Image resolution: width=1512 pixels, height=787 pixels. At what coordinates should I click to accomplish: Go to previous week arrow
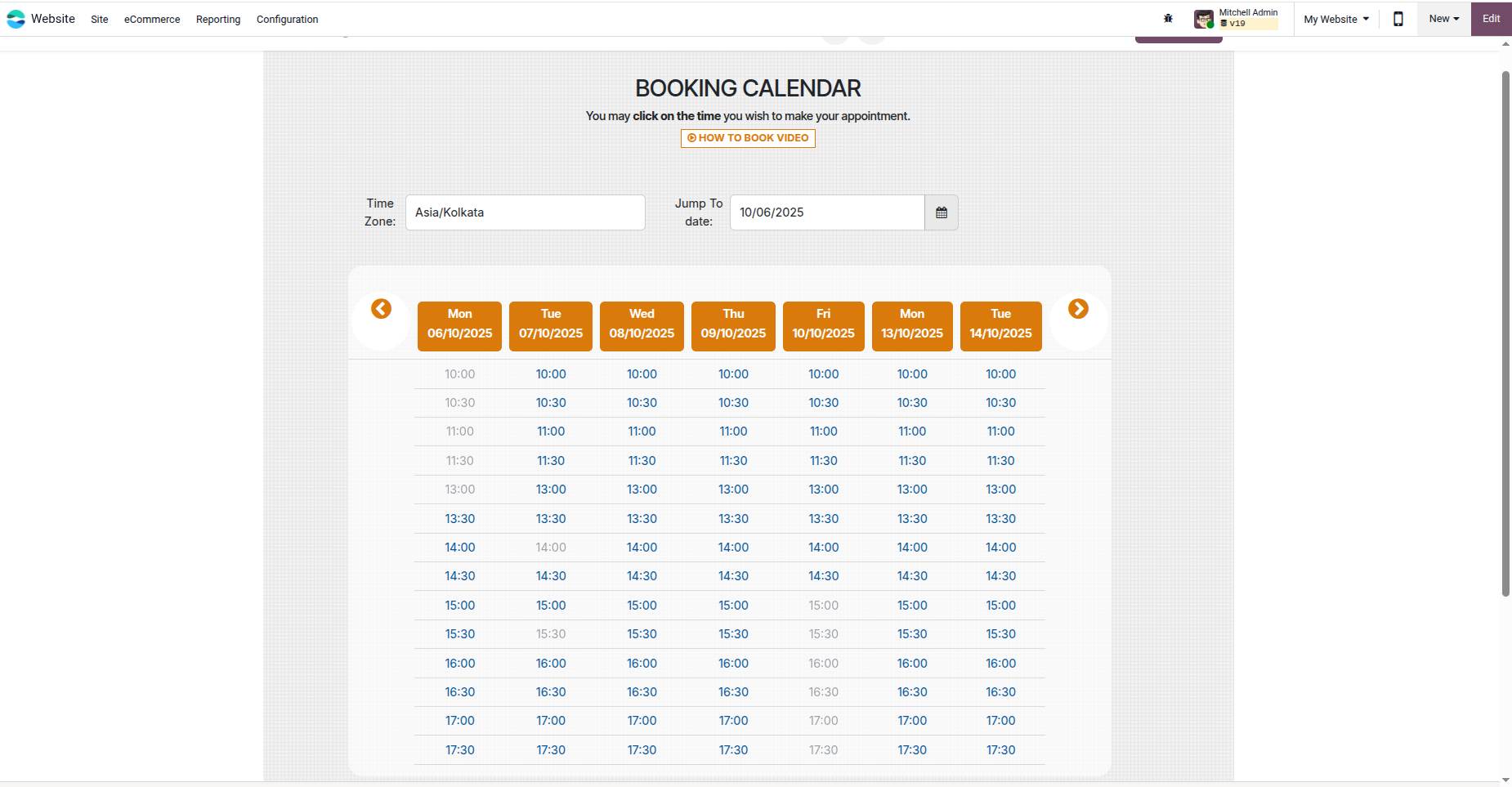click(x=381, y=309)
